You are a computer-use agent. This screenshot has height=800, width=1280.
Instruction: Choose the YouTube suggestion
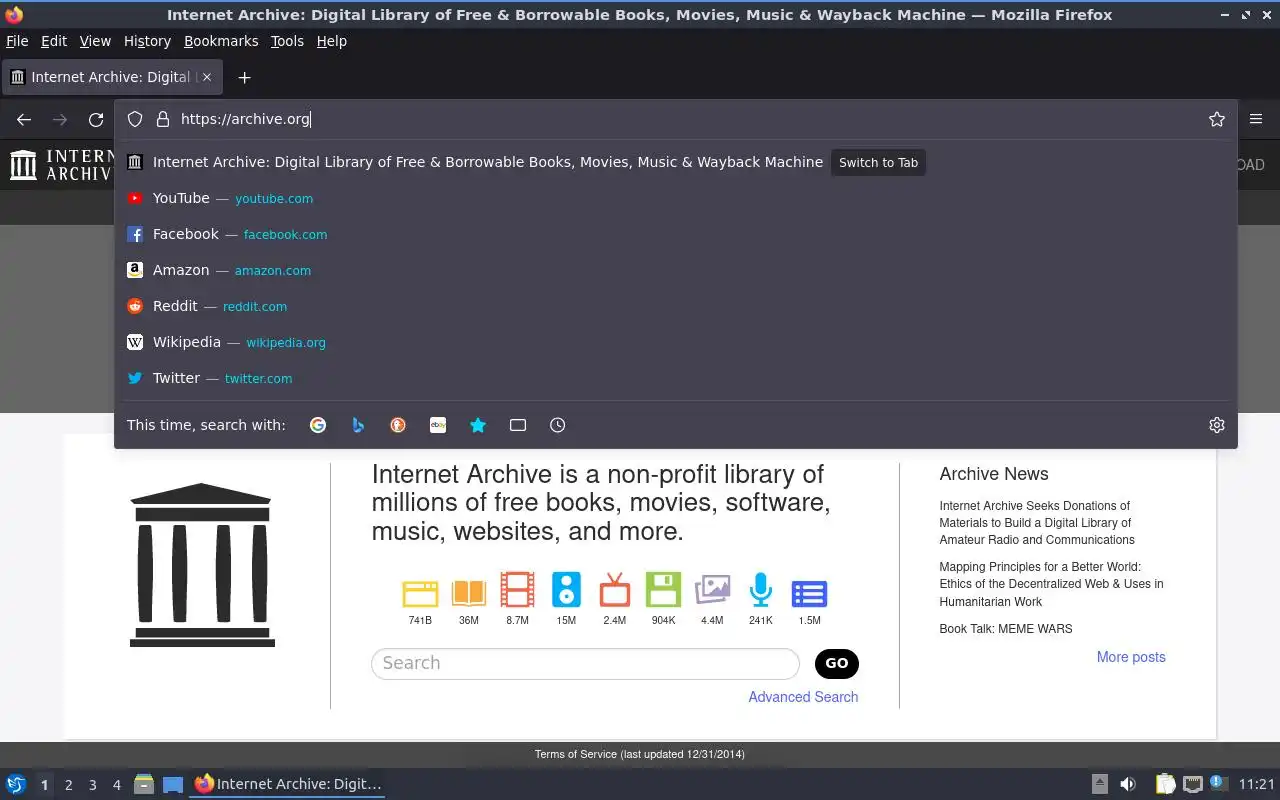coord(675,198)
